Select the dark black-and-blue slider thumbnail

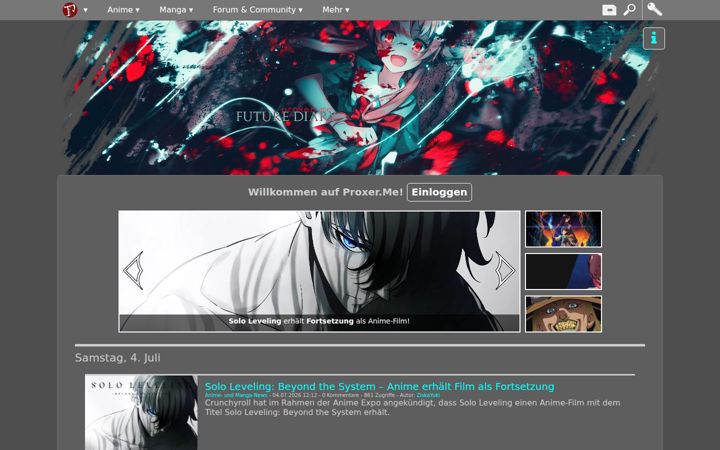click(x=563, y=271)
